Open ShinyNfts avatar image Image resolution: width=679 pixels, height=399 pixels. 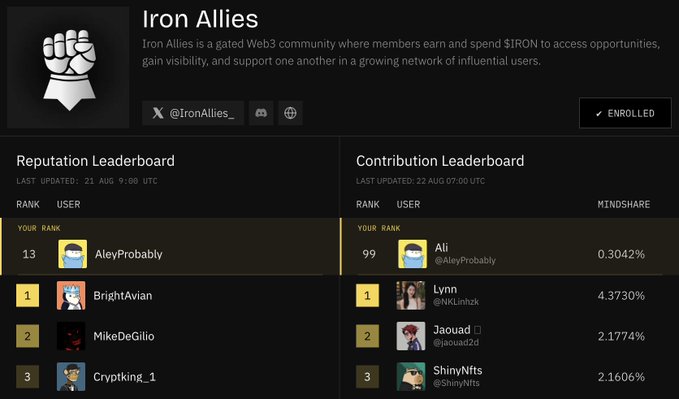[411, 376]
